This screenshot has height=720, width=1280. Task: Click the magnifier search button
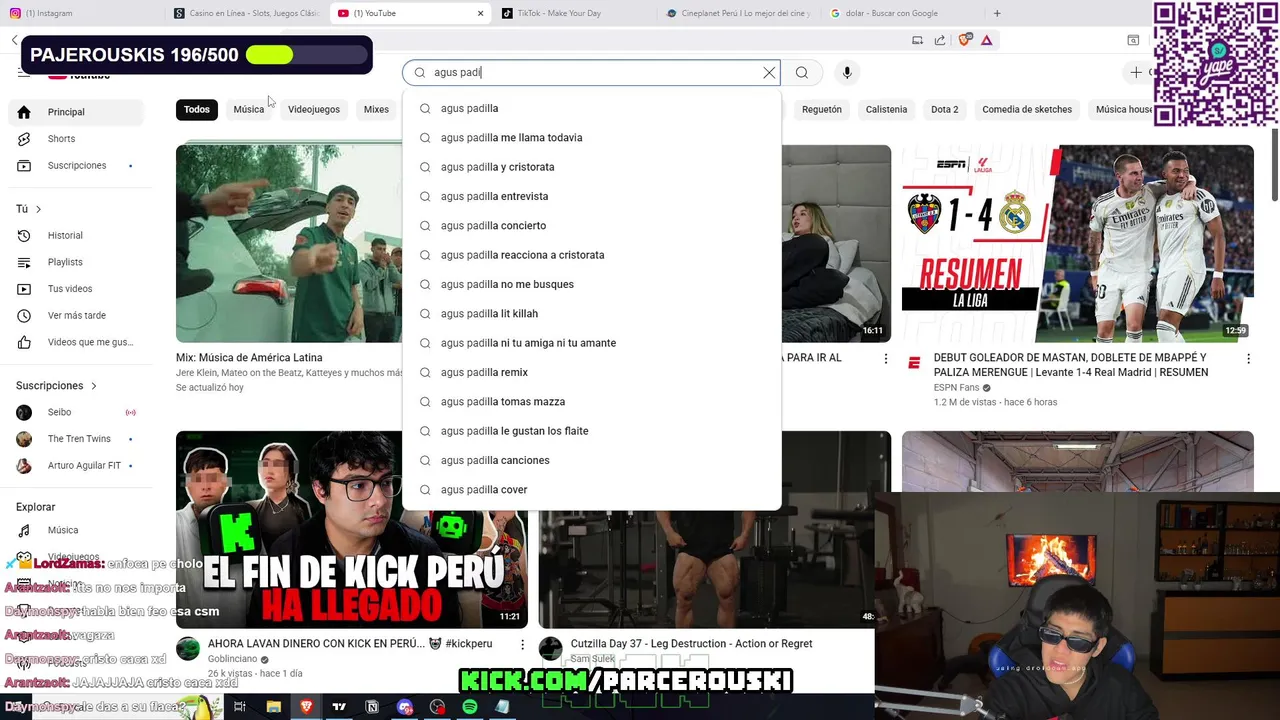click(x=802, y=72)
